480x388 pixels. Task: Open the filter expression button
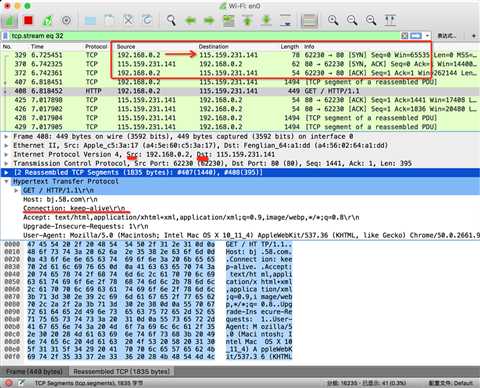[446, 36]
